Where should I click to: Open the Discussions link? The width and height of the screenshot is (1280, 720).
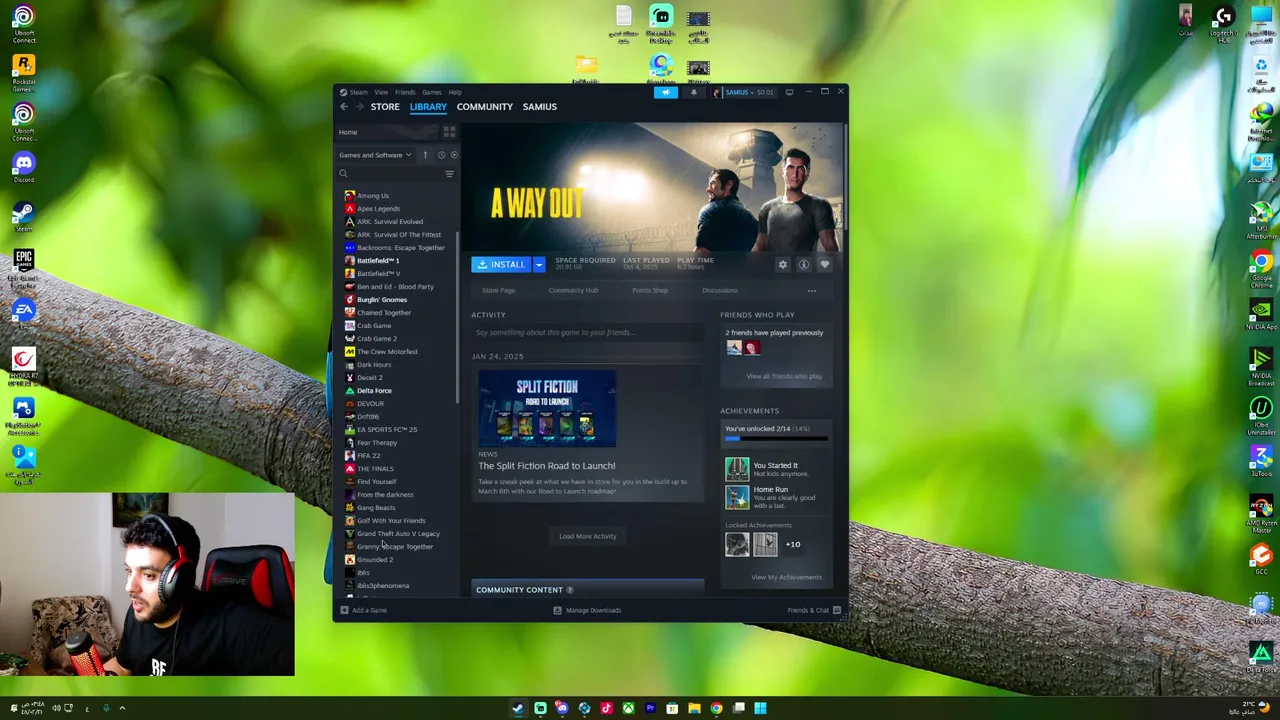tap(720, 291)
